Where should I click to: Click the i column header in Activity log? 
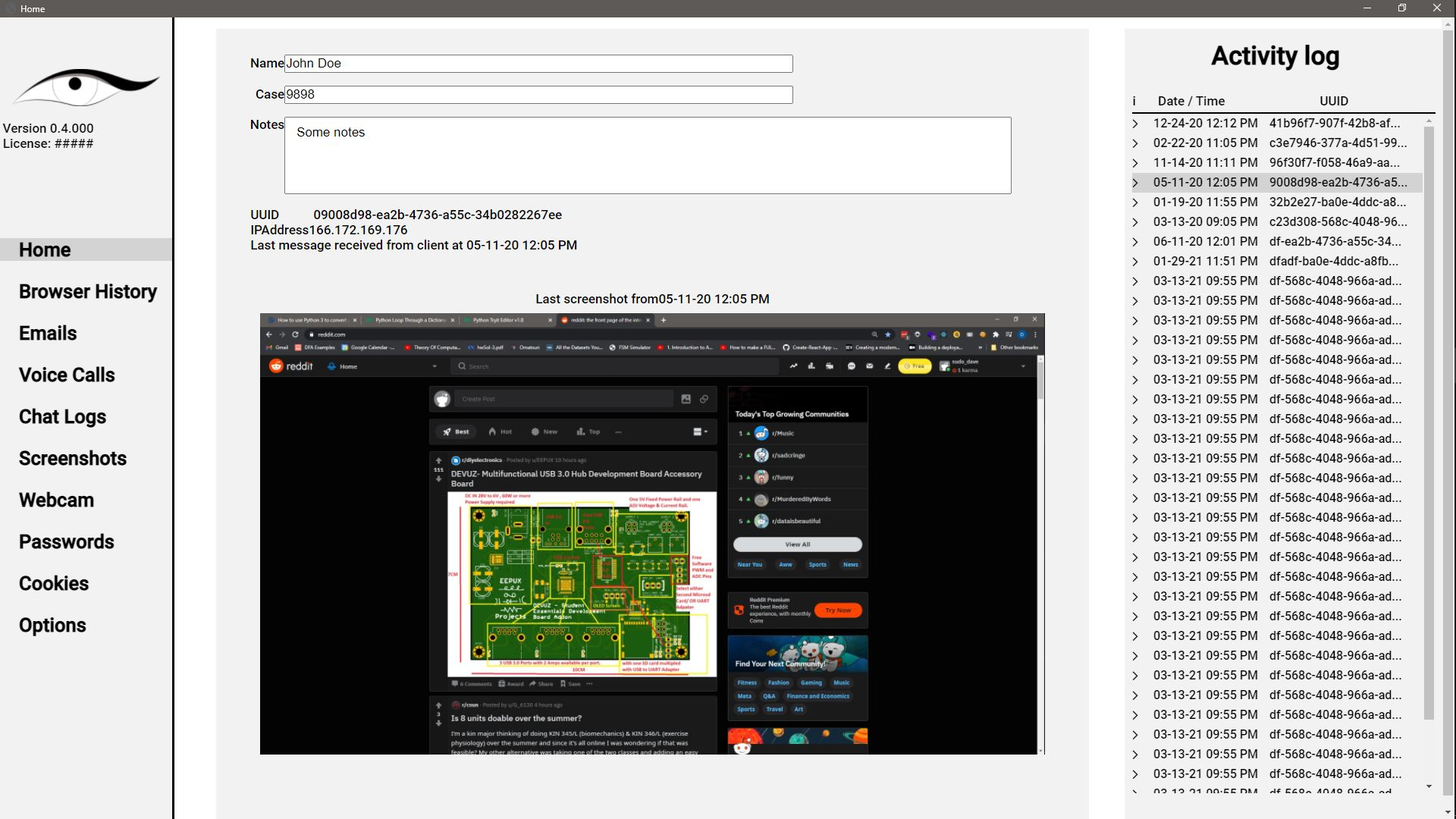1134,101
